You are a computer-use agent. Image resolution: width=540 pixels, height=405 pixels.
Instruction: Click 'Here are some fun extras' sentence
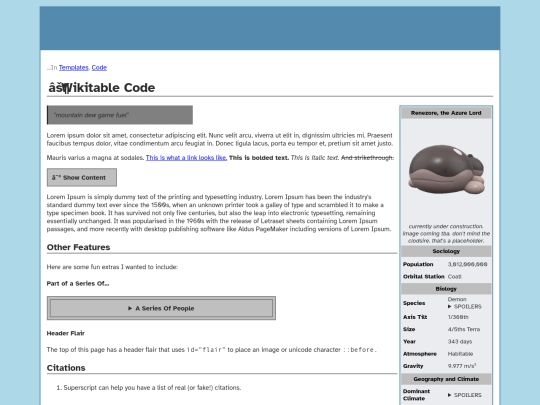pos(112,267)
